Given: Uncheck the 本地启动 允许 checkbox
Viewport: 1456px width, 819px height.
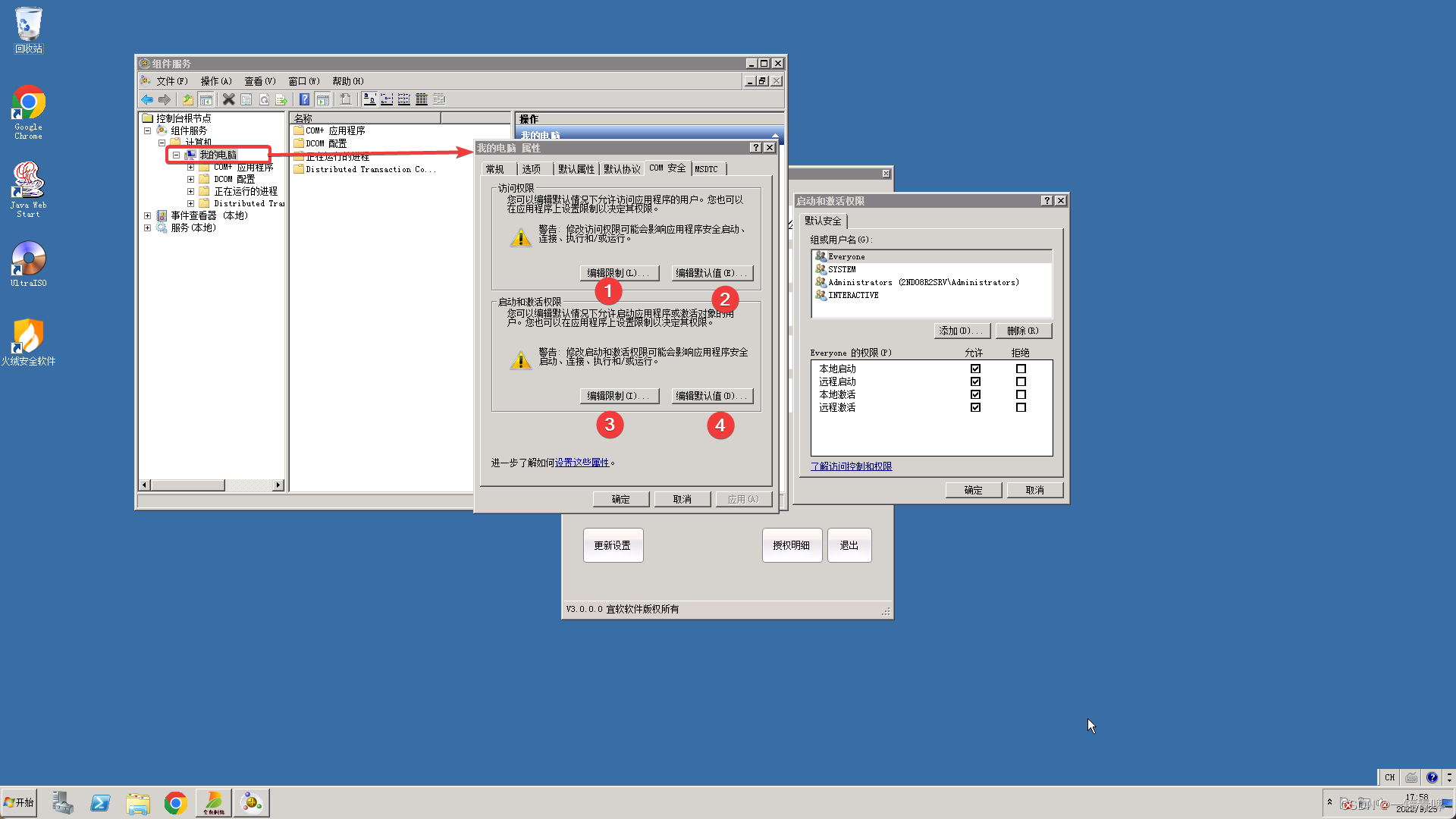Looking at the screenshot, I should pos(975,369).
